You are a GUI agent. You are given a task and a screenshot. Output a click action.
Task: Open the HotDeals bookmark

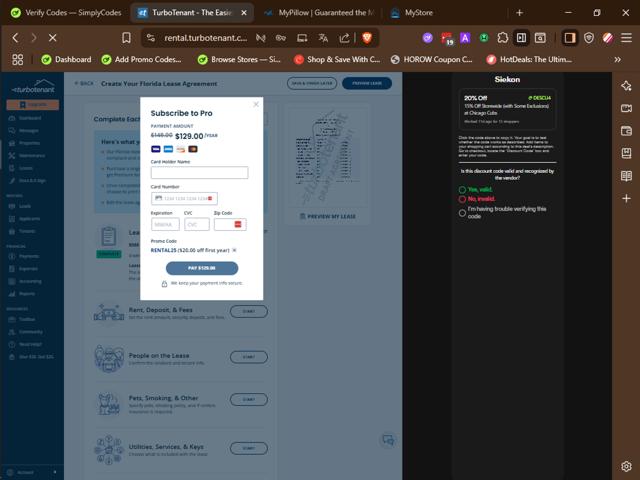[x=529, y=60]
